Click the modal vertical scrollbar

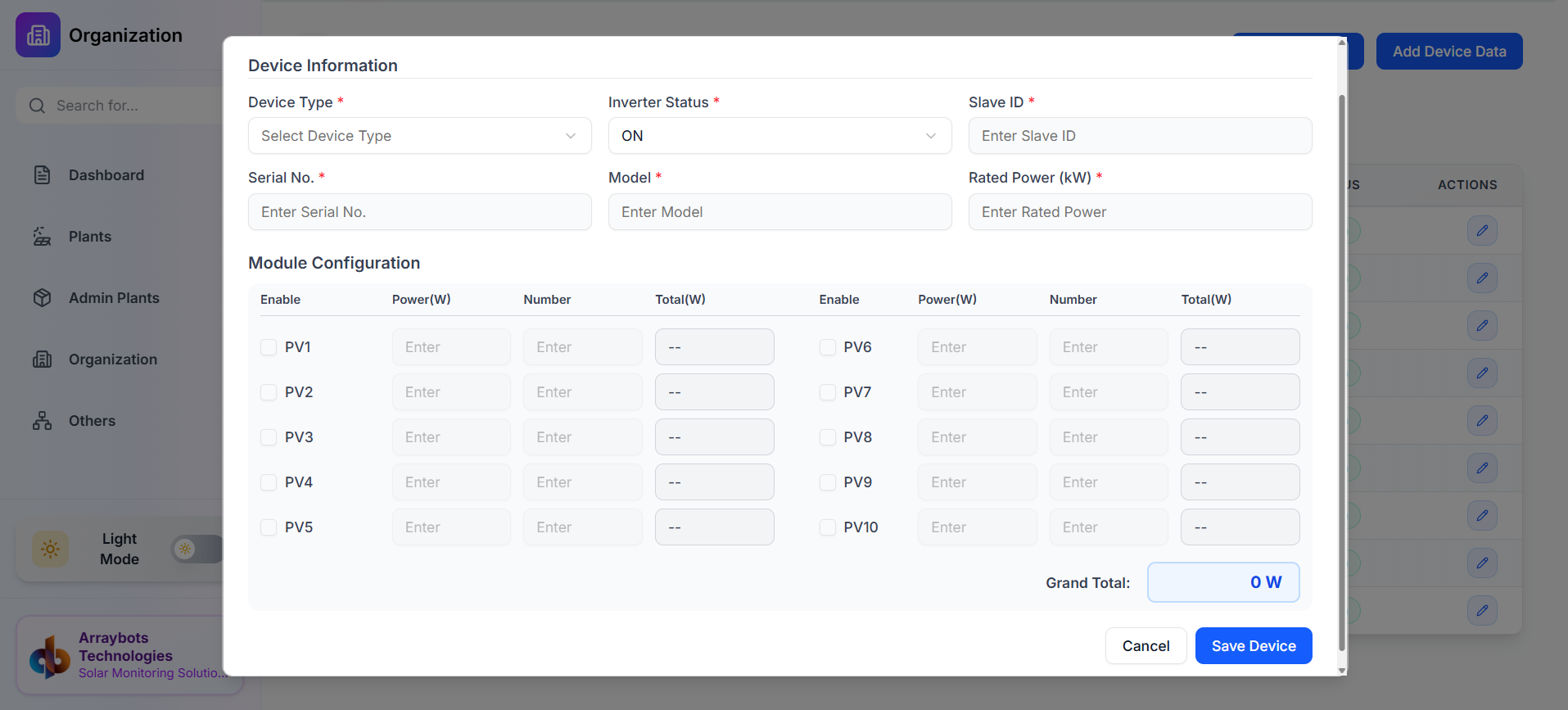click(1341, 369)
